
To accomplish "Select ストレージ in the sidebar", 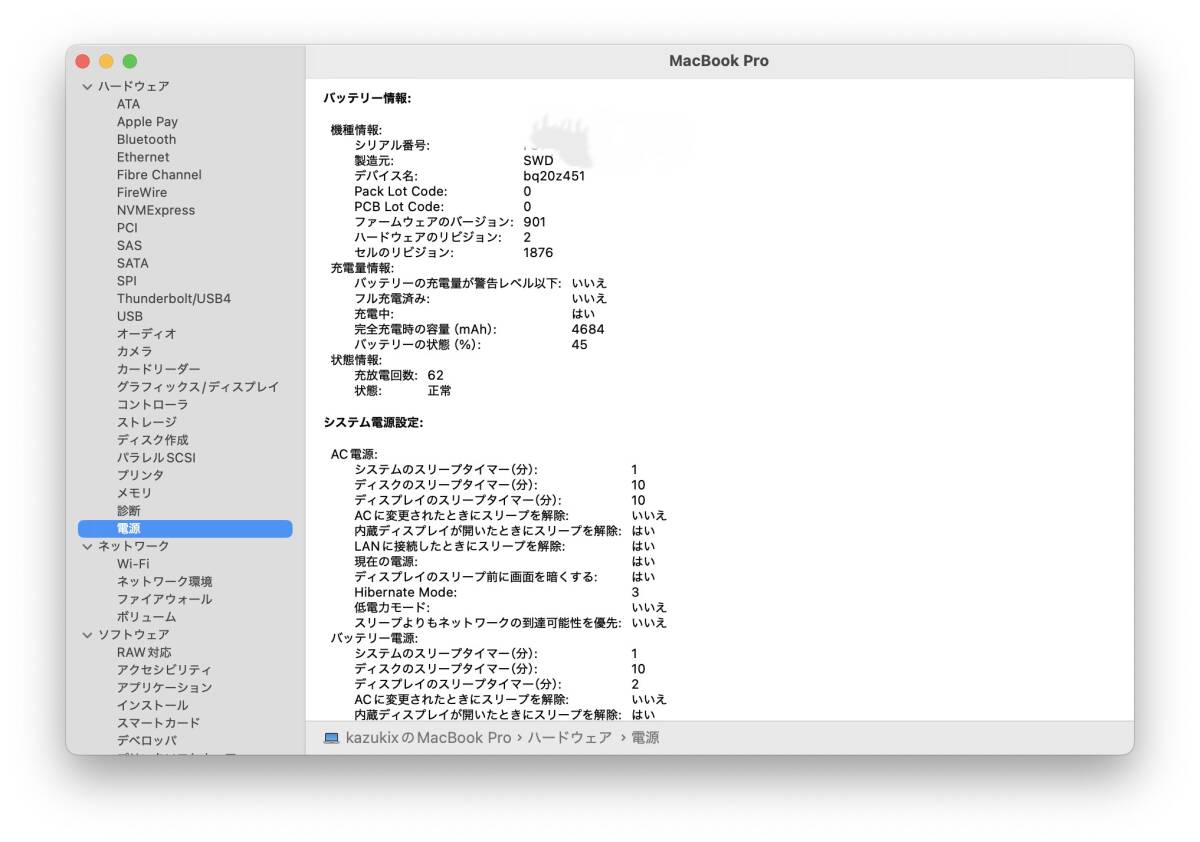I will click(146, 422).
